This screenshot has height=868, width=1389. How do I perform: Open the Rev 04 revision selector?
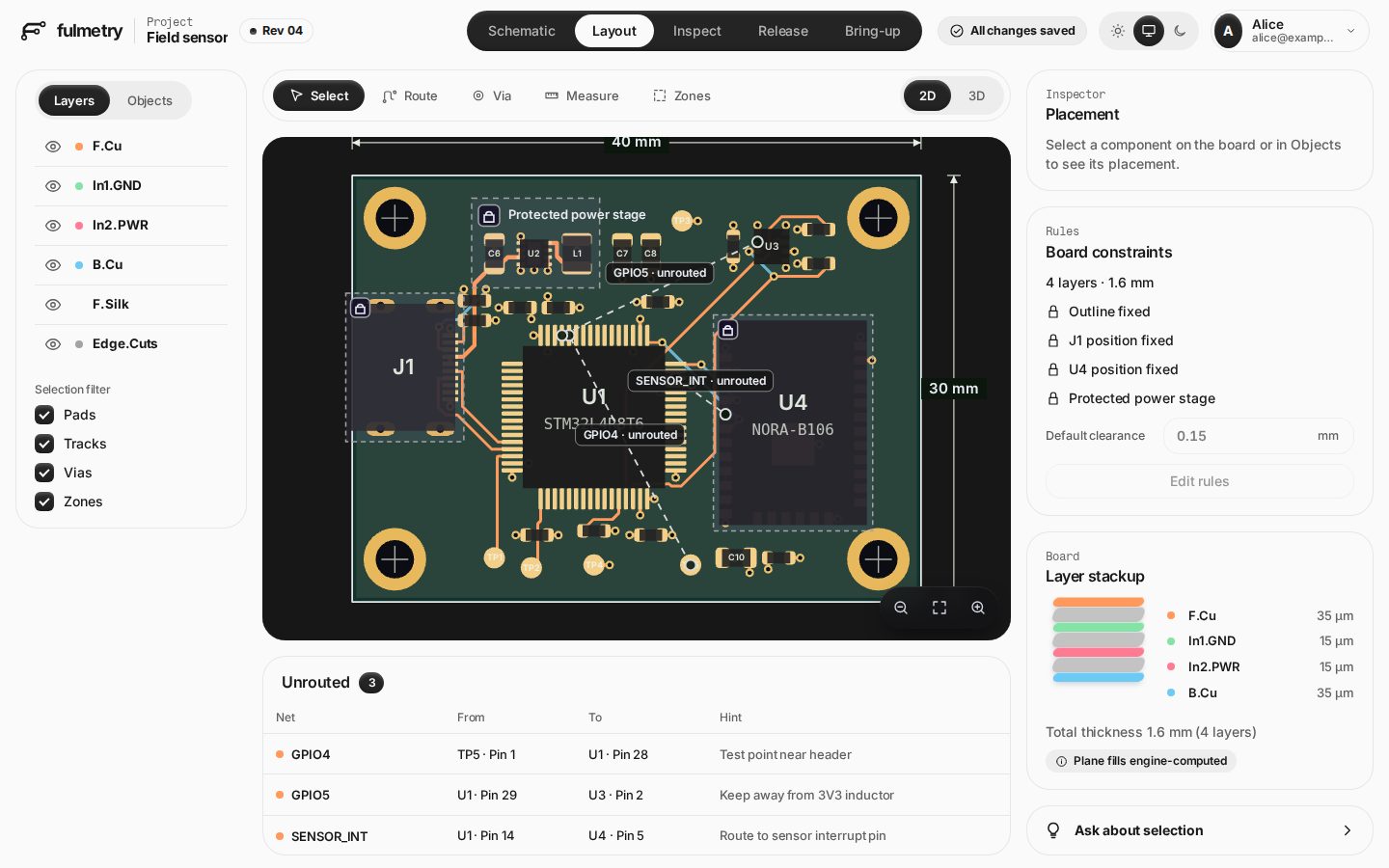point(276,31)
